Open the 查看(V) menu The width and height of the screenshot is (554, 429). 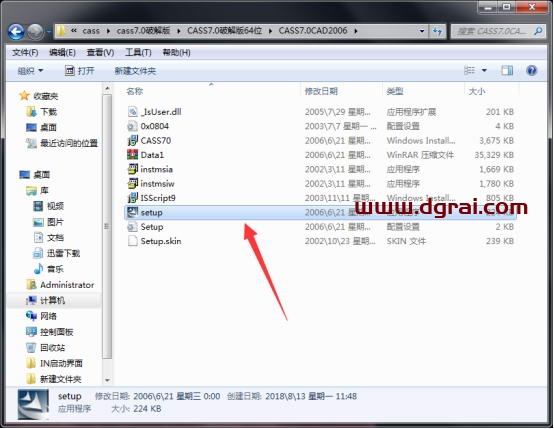coord(100,53)
